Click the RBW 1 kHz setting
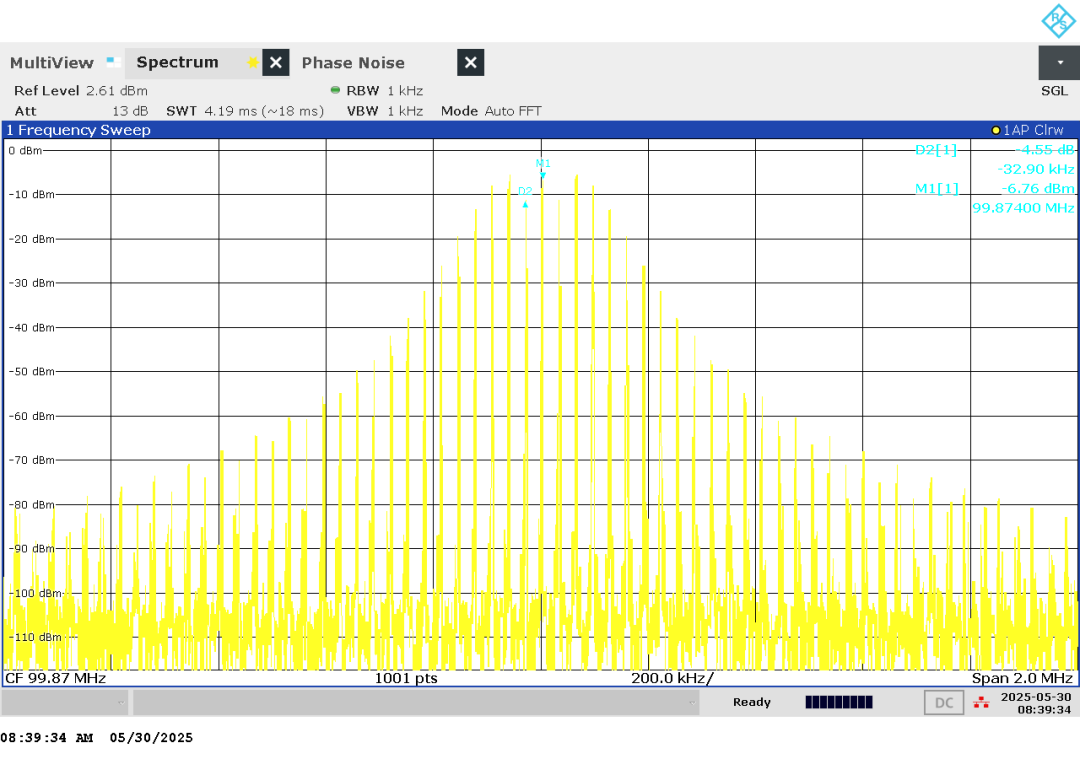Screen dimensions: 1080x759 [x=384, y=91]
